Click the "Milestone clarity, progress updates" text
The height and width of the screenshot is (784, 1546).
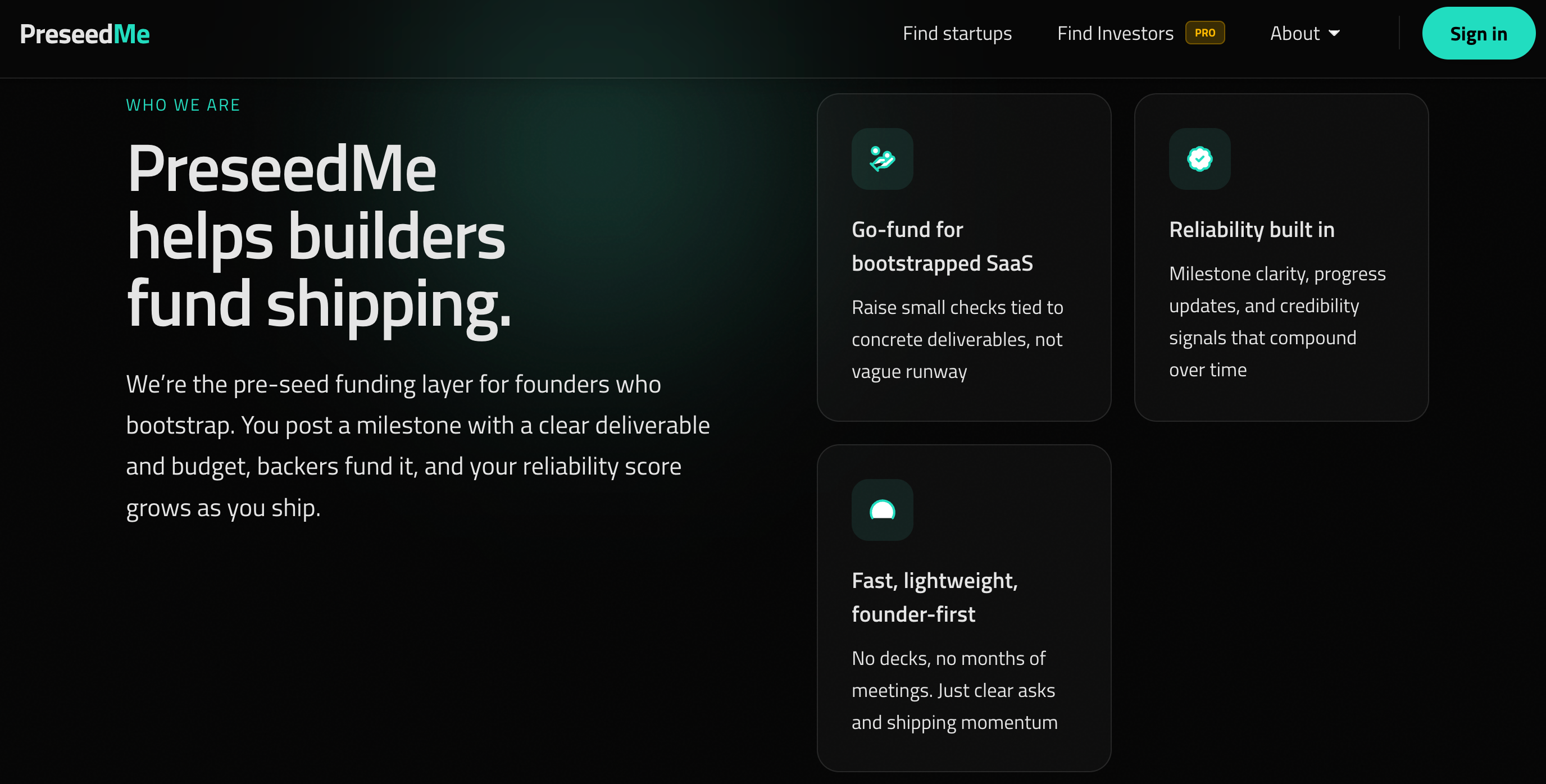[1276, 322]
